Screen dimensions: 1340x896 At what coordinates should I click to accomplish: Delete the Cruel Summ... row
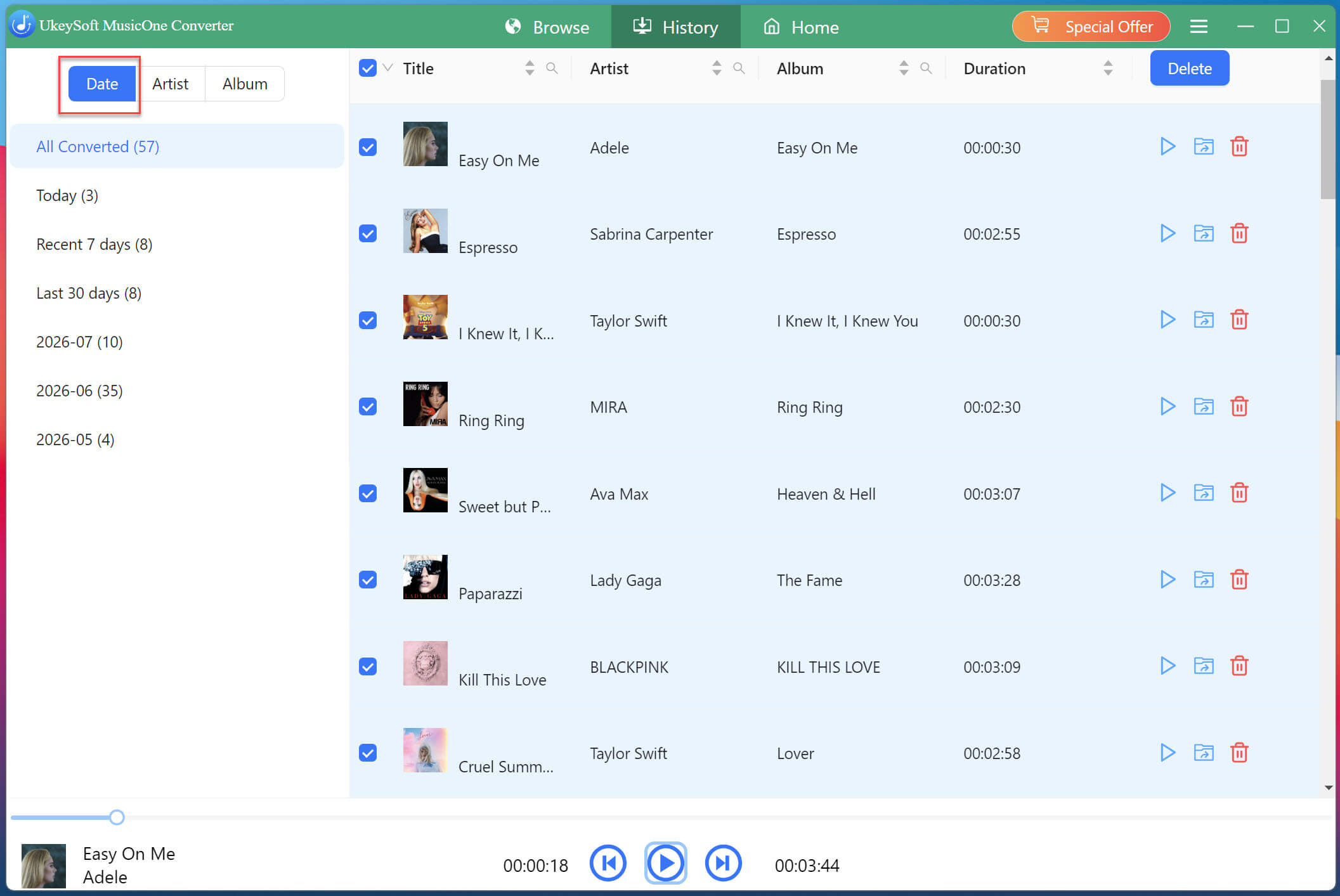tap(1239, 753)
